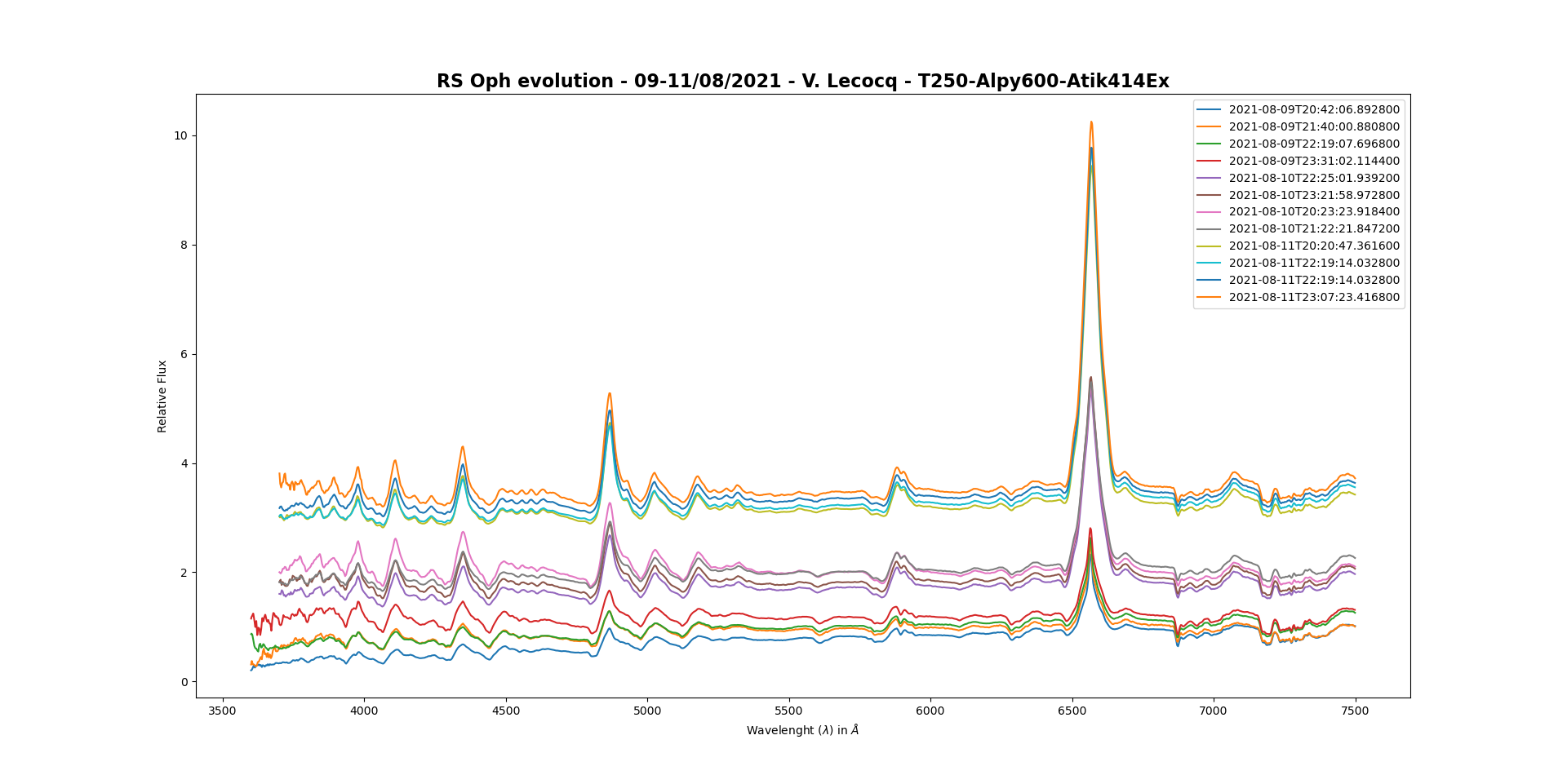Select legend entry 2021-08-10T21:22:21.847200

coord(1313,229)
